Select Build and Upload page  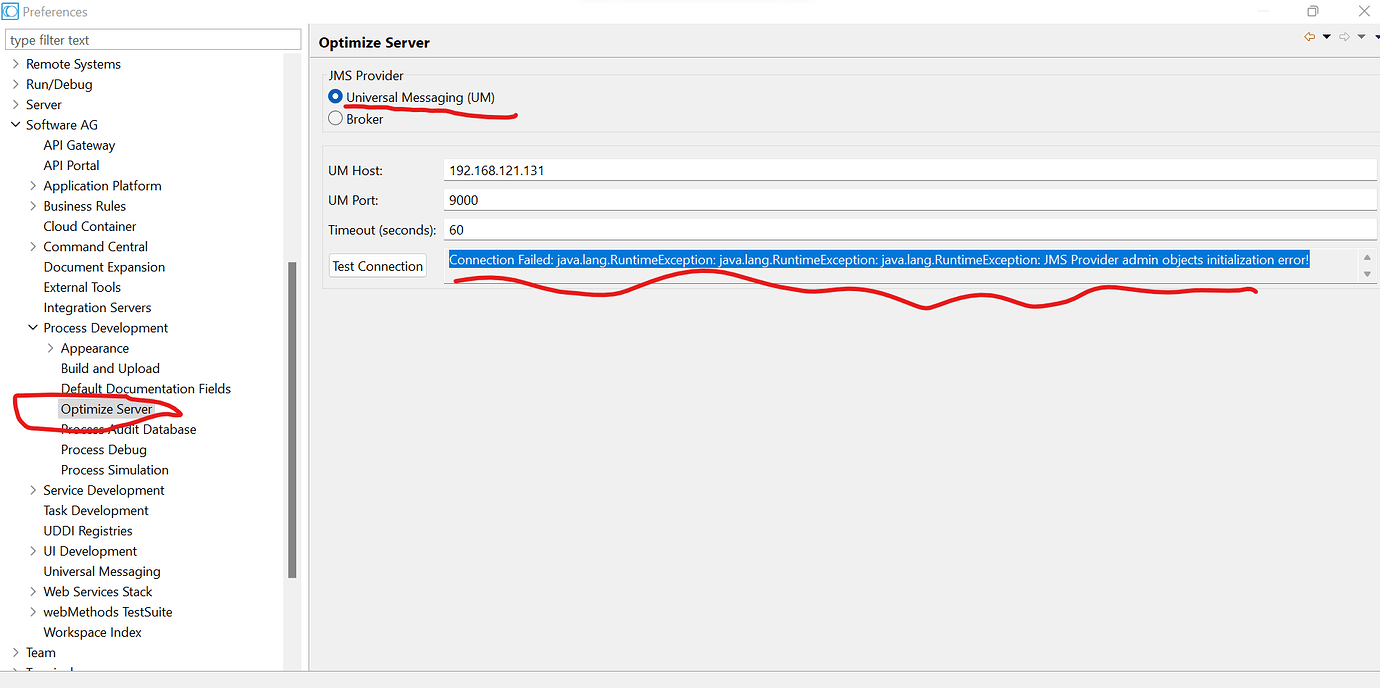(110, 368)
